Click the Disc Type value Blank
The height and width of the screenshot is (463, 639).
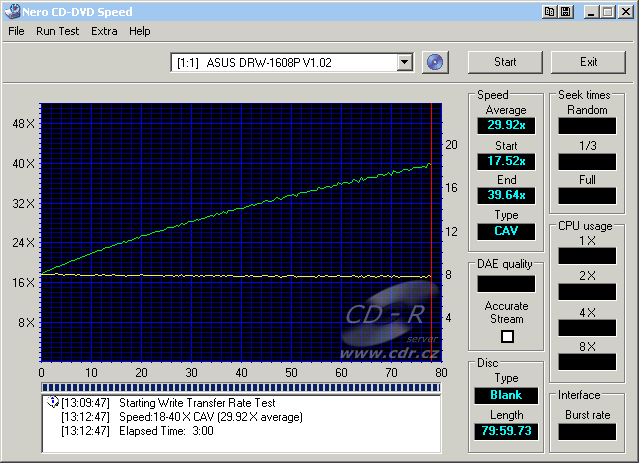coord(506,395)
